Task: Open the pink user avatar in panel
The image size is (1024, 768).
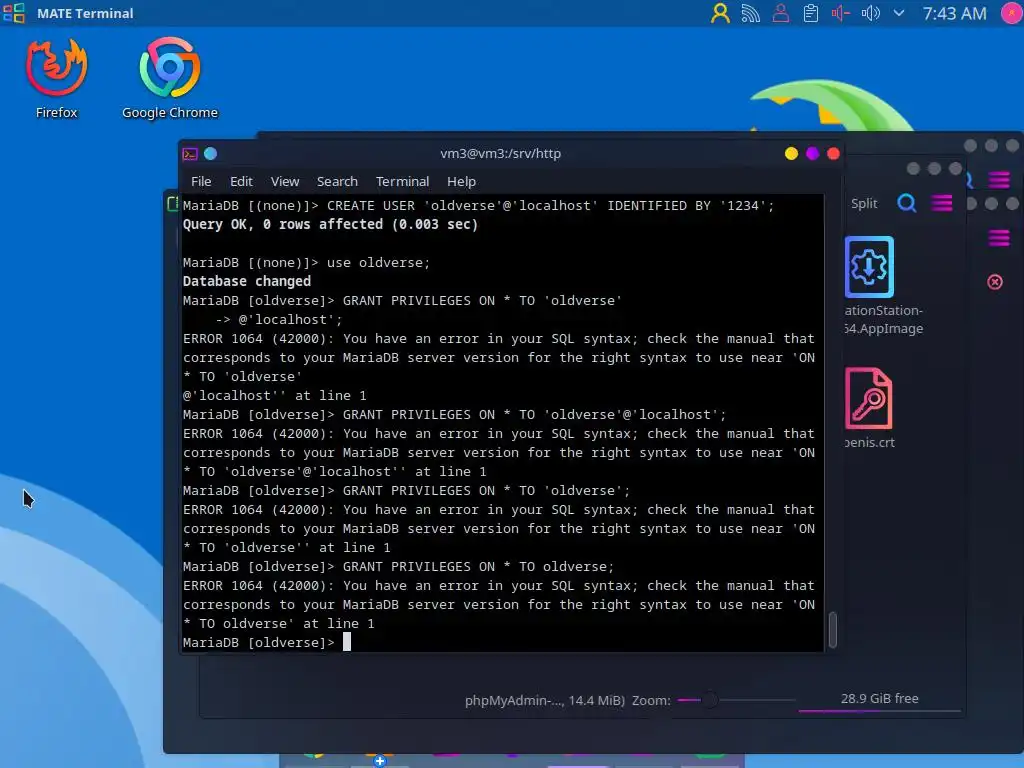Action: click(x=1012, y=13)
